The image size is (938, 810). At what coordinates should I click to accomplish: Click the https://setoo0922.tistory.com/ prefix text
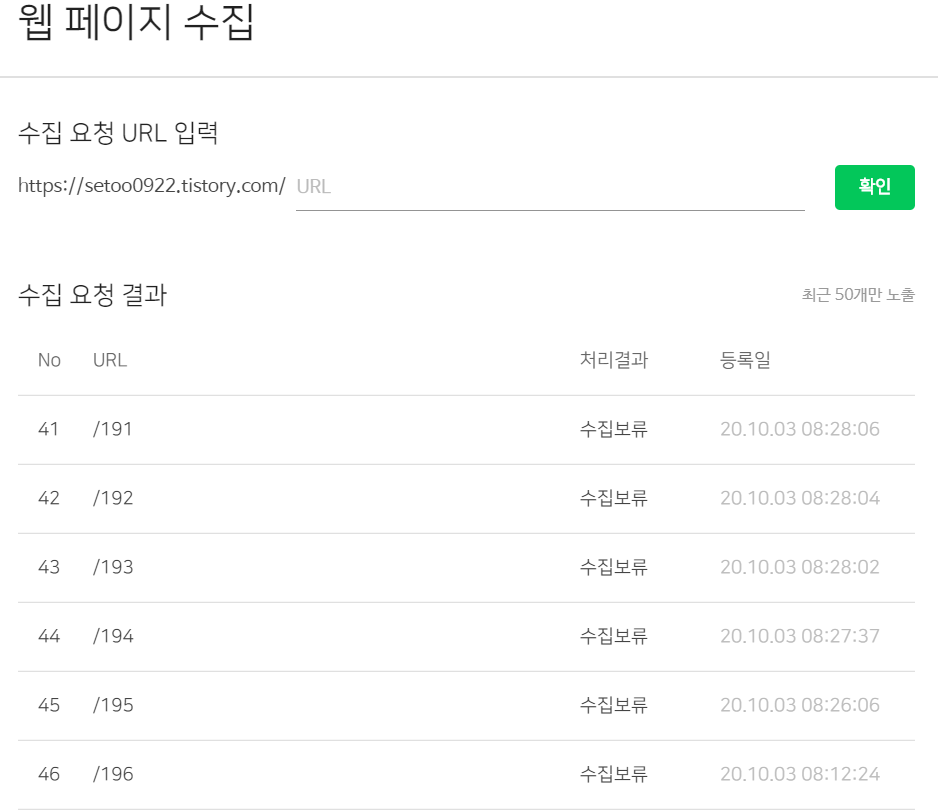pyautogui.click(x=152, y=185)
